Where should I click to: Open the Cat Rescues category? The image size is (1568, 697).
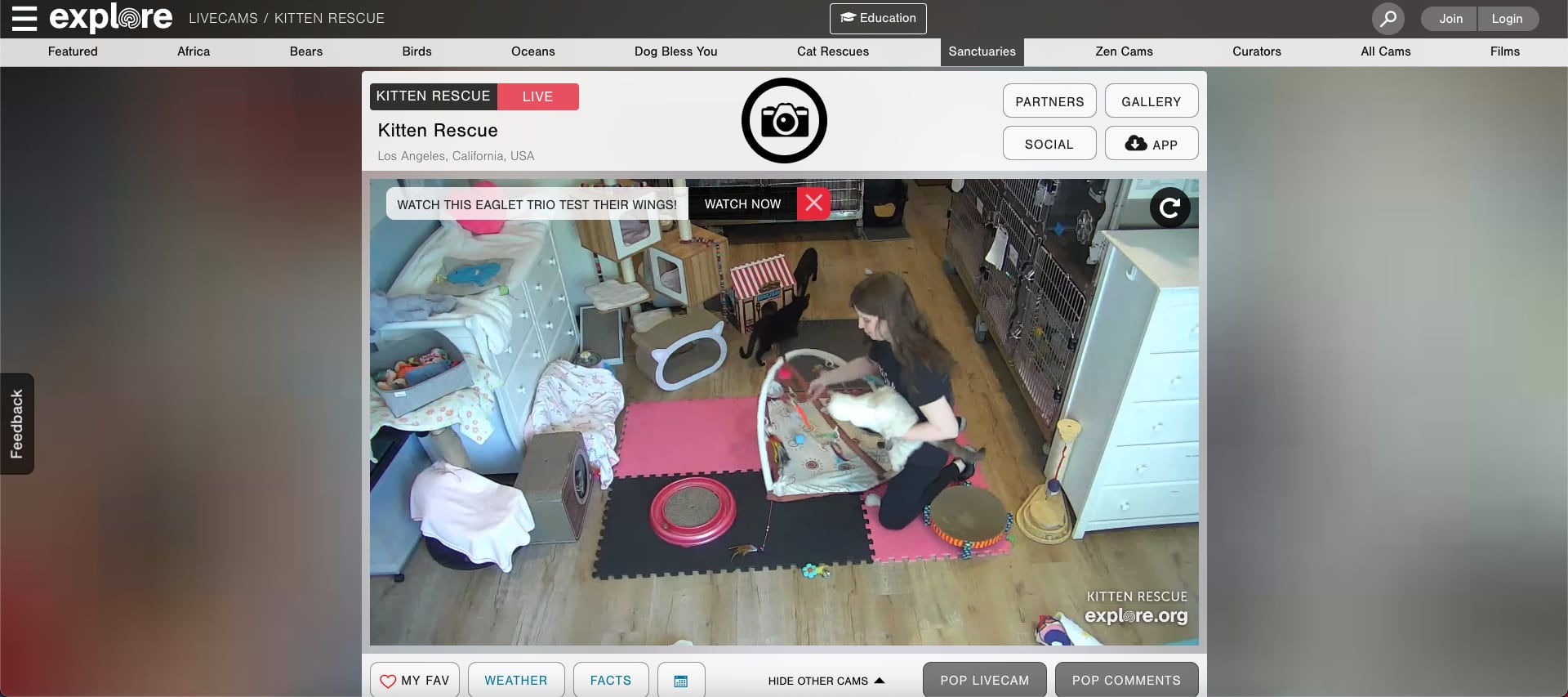tap(833, 51)
